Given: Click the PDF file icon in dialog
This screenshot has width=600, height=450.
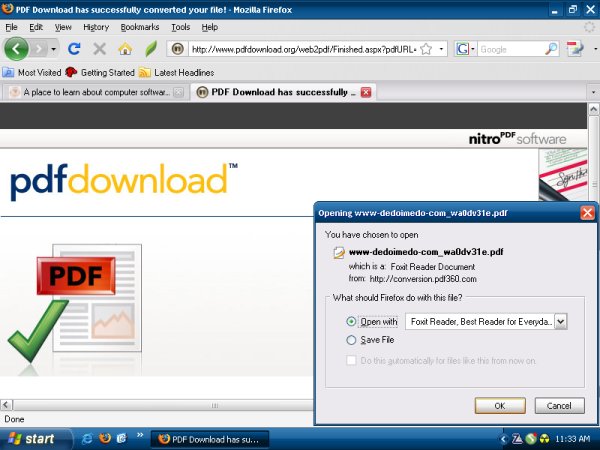Looking at the screenshot, I should point(339,253).
